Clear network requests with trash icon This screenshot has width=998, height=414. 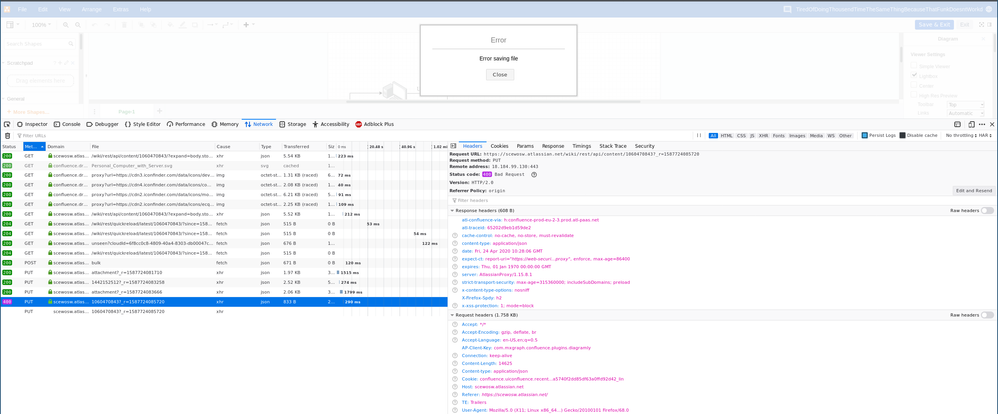tap(7, 136)
